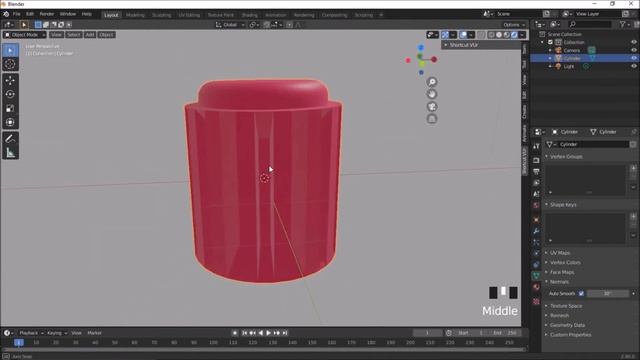Toggle Auto Smooth checkbox
Viewport: 640px width, 360px height.
(581, 293)
